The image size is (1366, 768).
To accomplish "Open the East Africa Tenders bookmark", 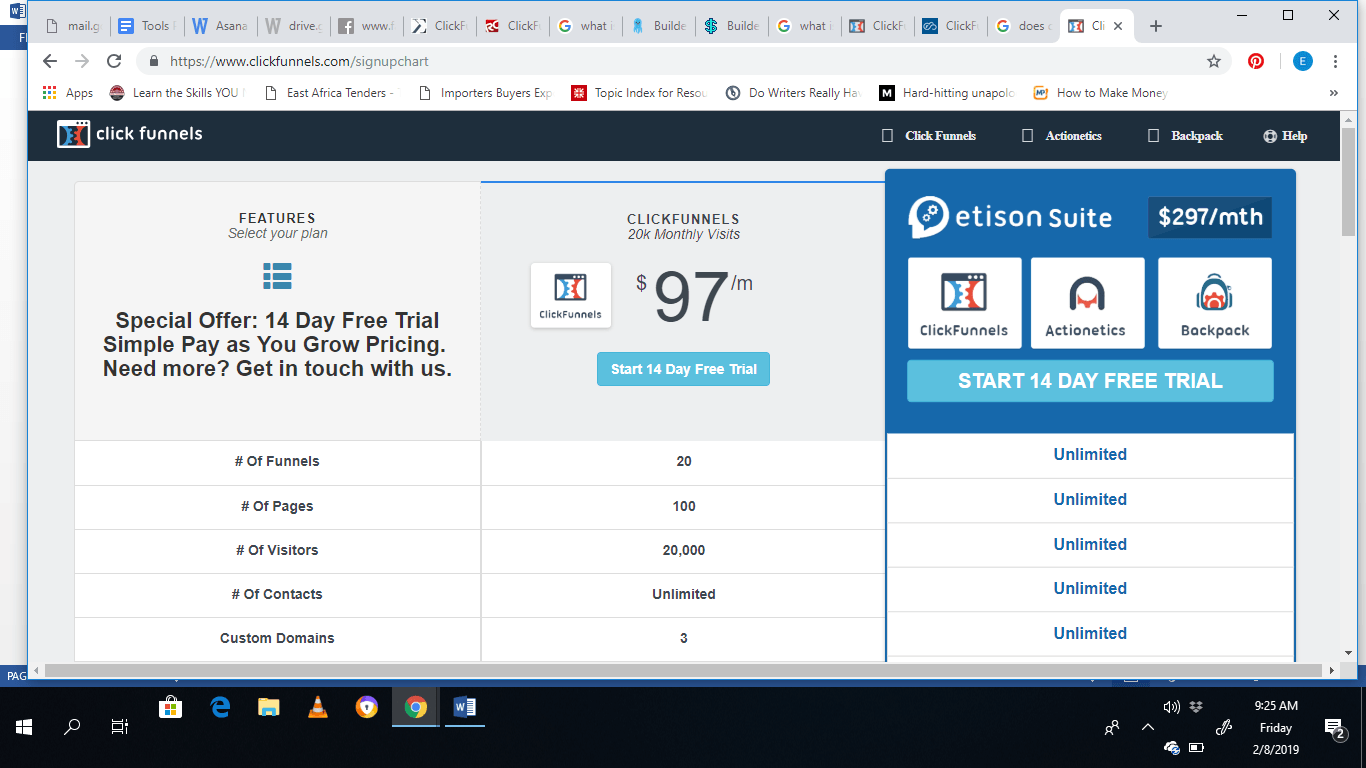I will 329,93.
